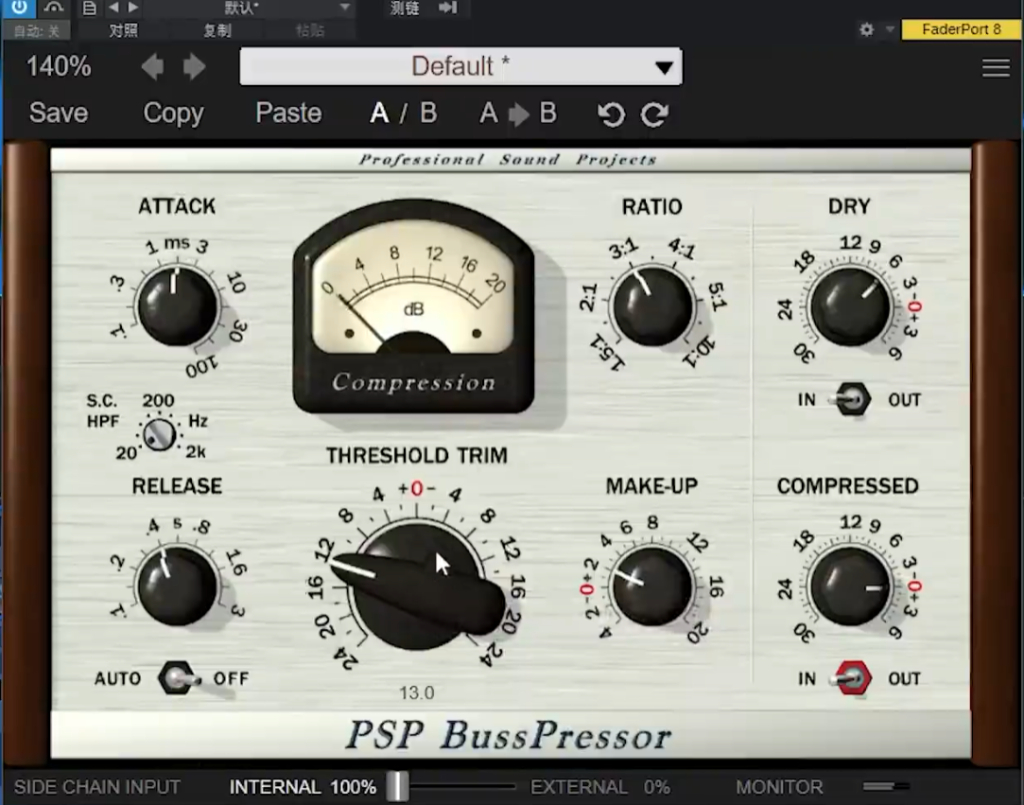Click the 粘贴 paste button in host bar
Image resolution: width=1024 pixels, height=805 pixels.
[310, 31]
